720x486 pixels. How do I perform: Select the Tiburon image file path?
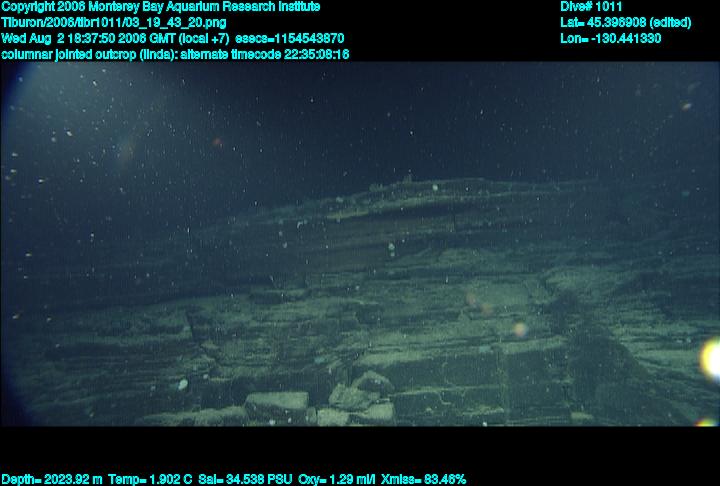113,22
